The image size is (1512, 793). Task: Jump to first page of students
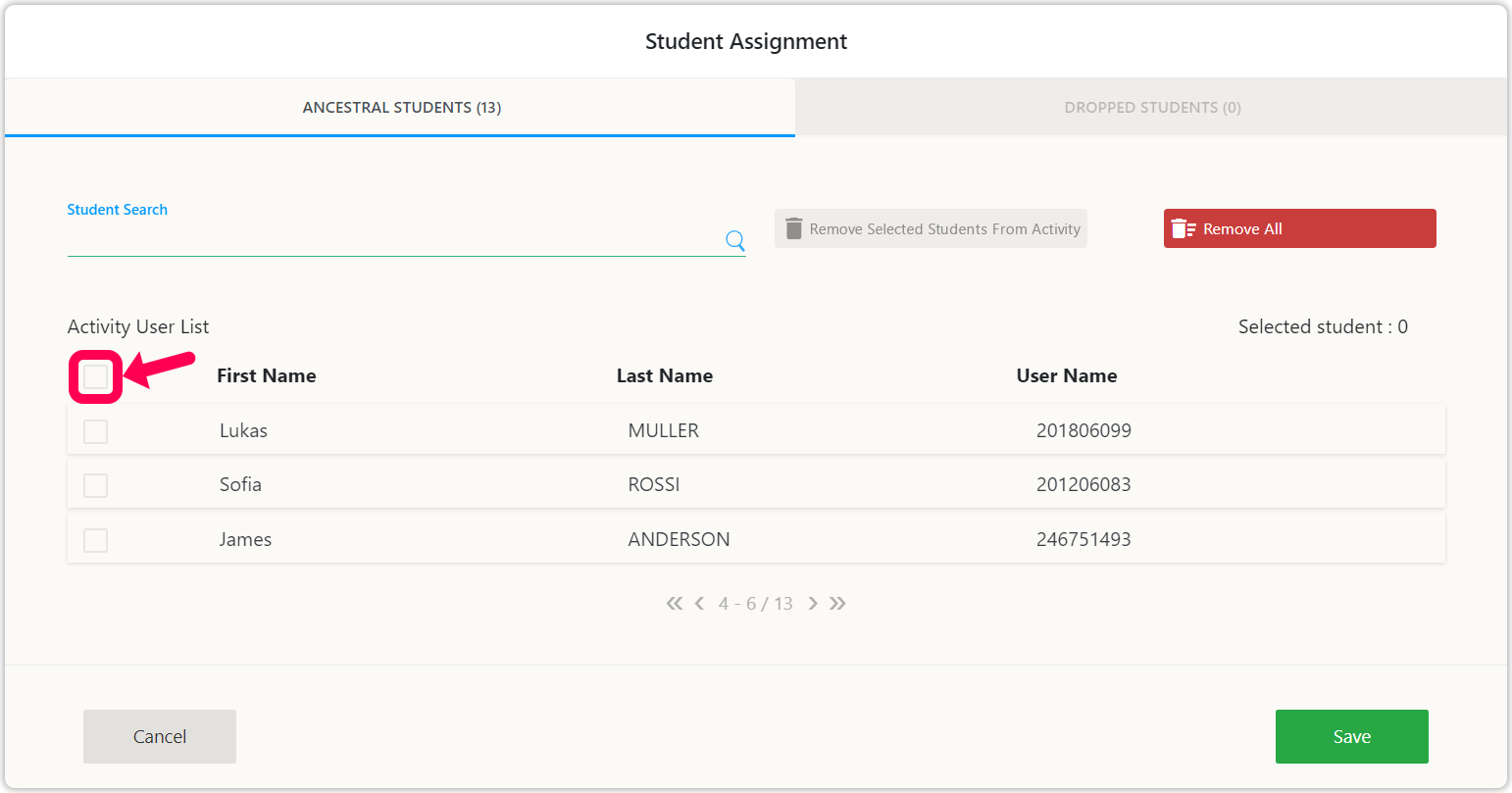(674, 604)
